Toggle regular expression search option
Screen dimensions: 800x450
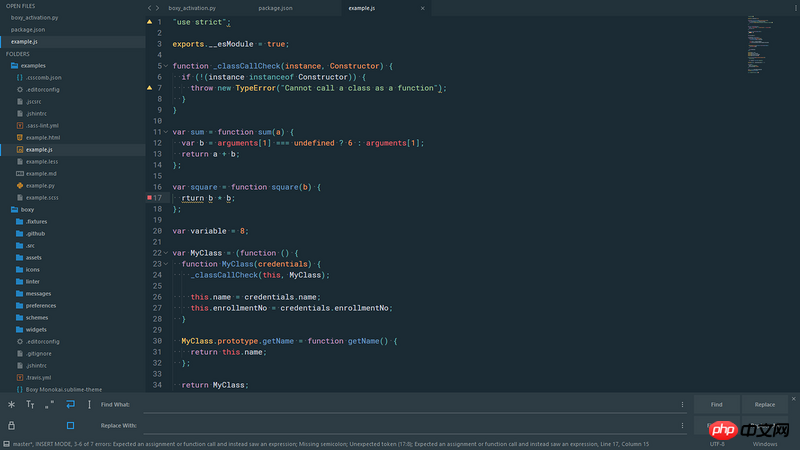pyautogui.click(x=11, y=405)
